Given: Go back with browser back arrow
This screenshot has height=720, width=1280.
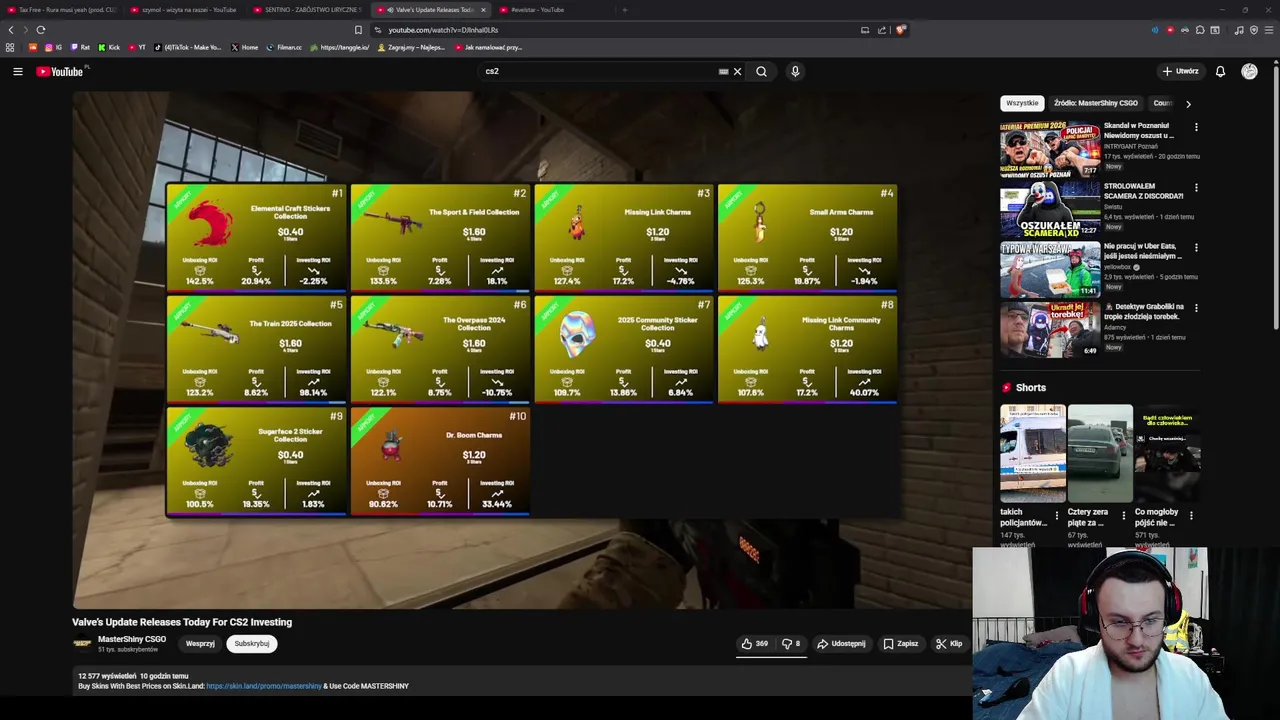Looking at the screenshot, I should 11,30.
